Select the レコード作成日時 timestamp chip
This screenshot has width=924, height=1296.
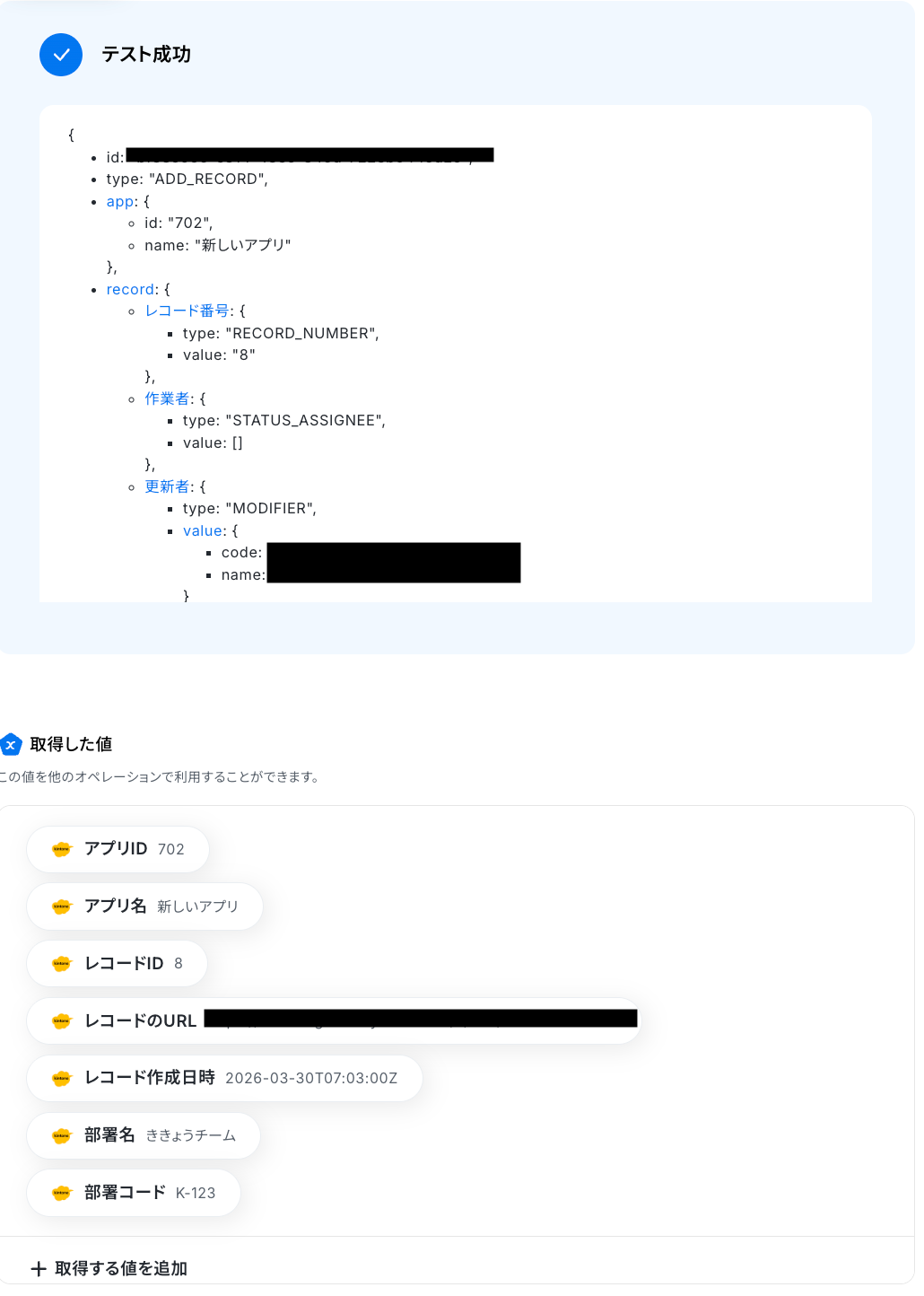[x=224, y=1079]
